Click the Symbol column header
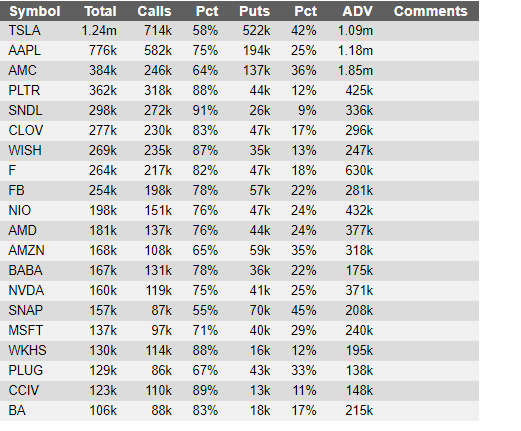This screenshot has width=521, height=431. [35, 11]
